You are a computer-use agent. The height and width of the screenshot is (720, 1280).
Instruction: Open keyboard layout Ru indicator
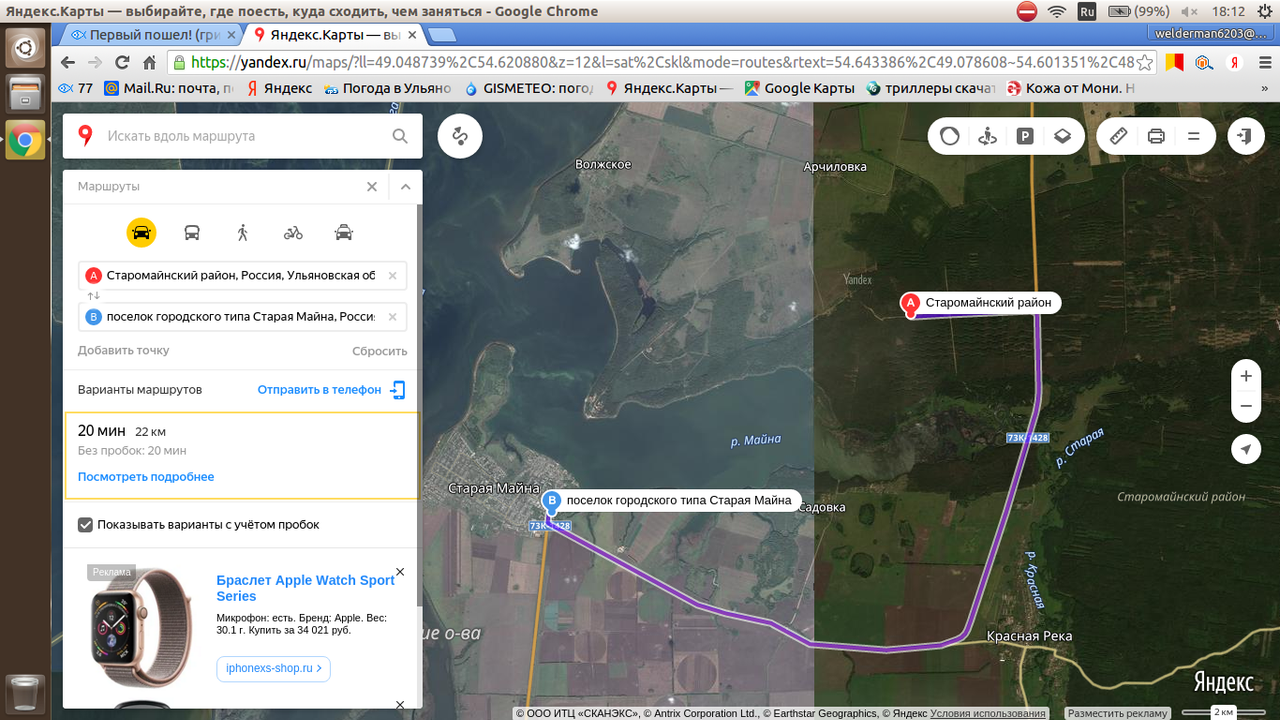coord(1087,12)
